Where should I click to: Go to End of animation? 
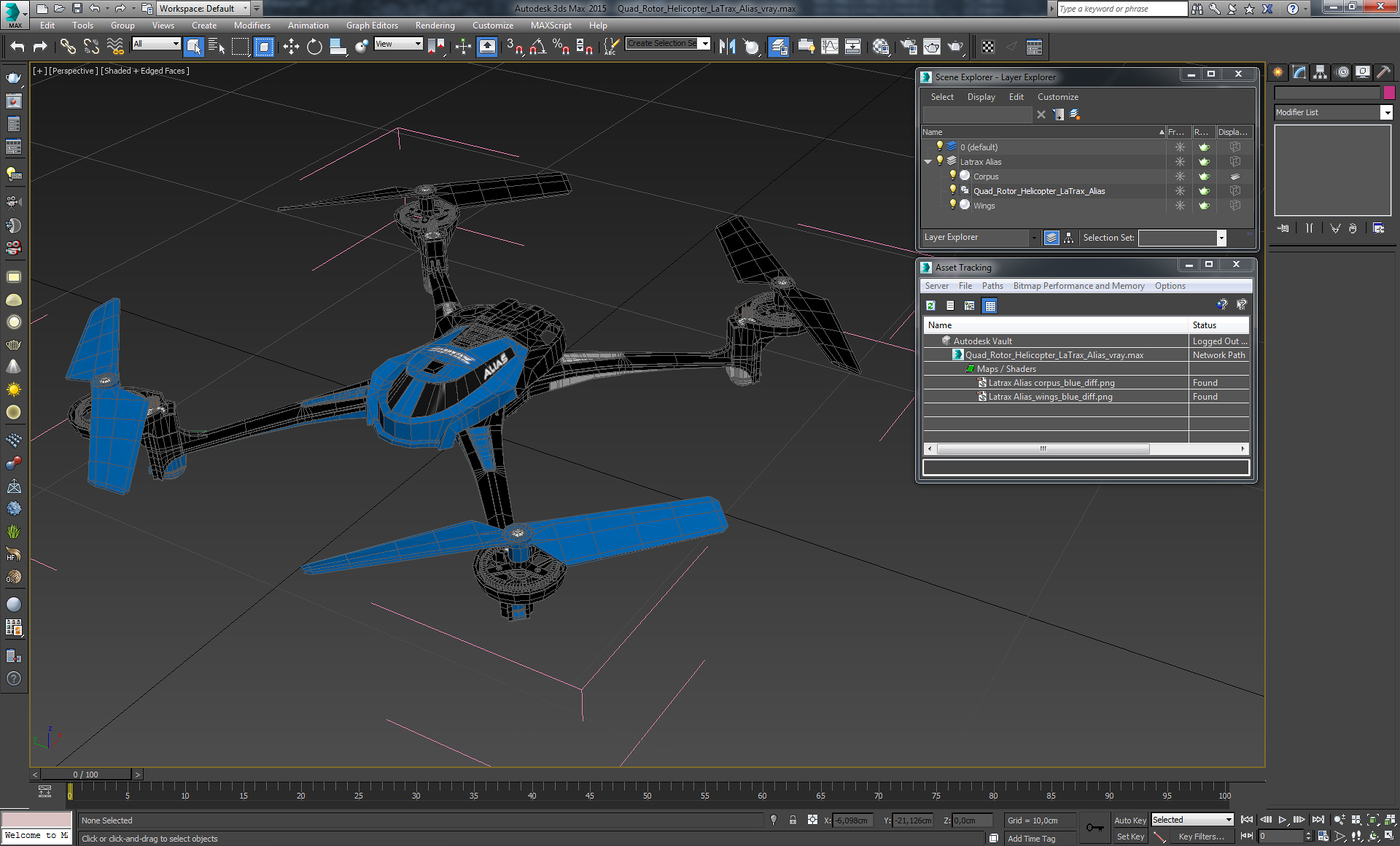pyautogui.click(x=1318, y=820)
